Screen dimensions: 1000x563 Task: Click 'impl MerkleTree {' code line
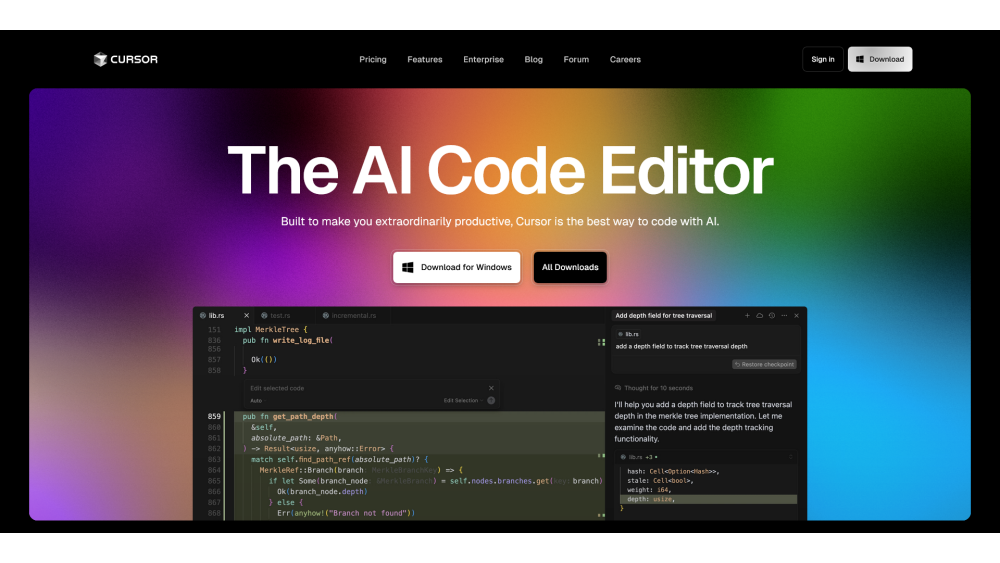(x=270, y=330)
